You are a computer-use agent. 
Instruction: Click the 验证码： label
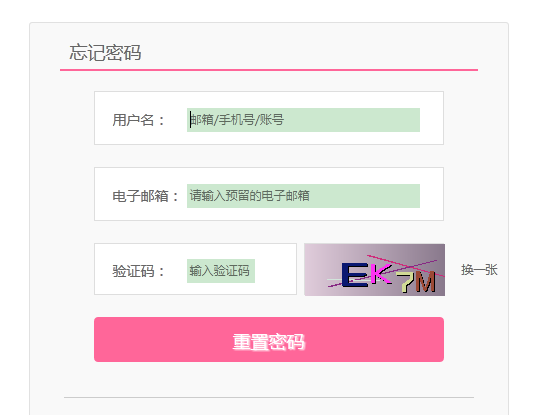pyautogui.click(x=139, y=271)
